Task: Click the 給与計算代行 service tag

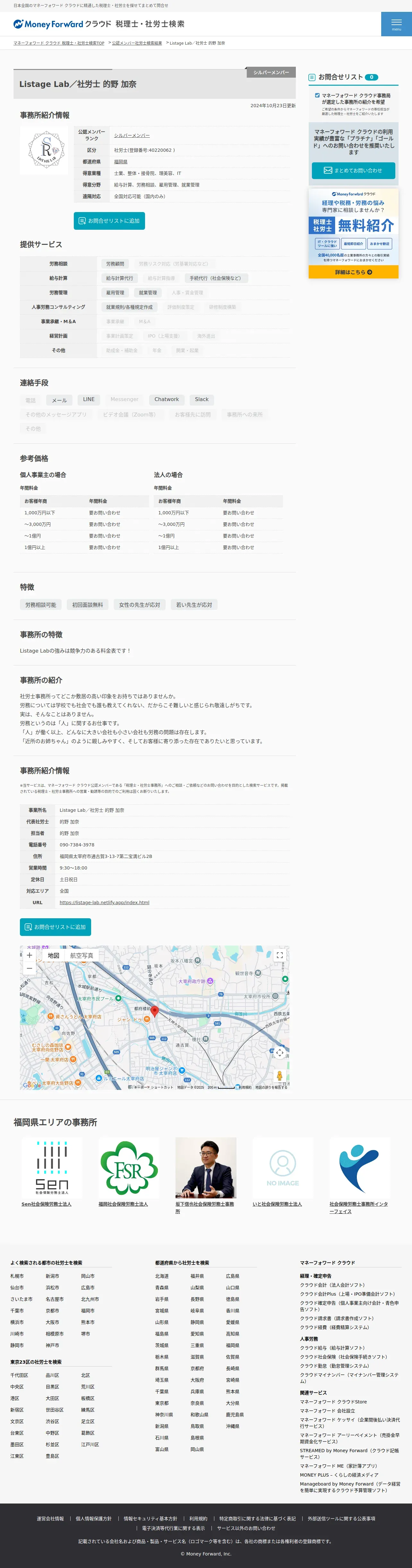Action: (x=119, y=278)
